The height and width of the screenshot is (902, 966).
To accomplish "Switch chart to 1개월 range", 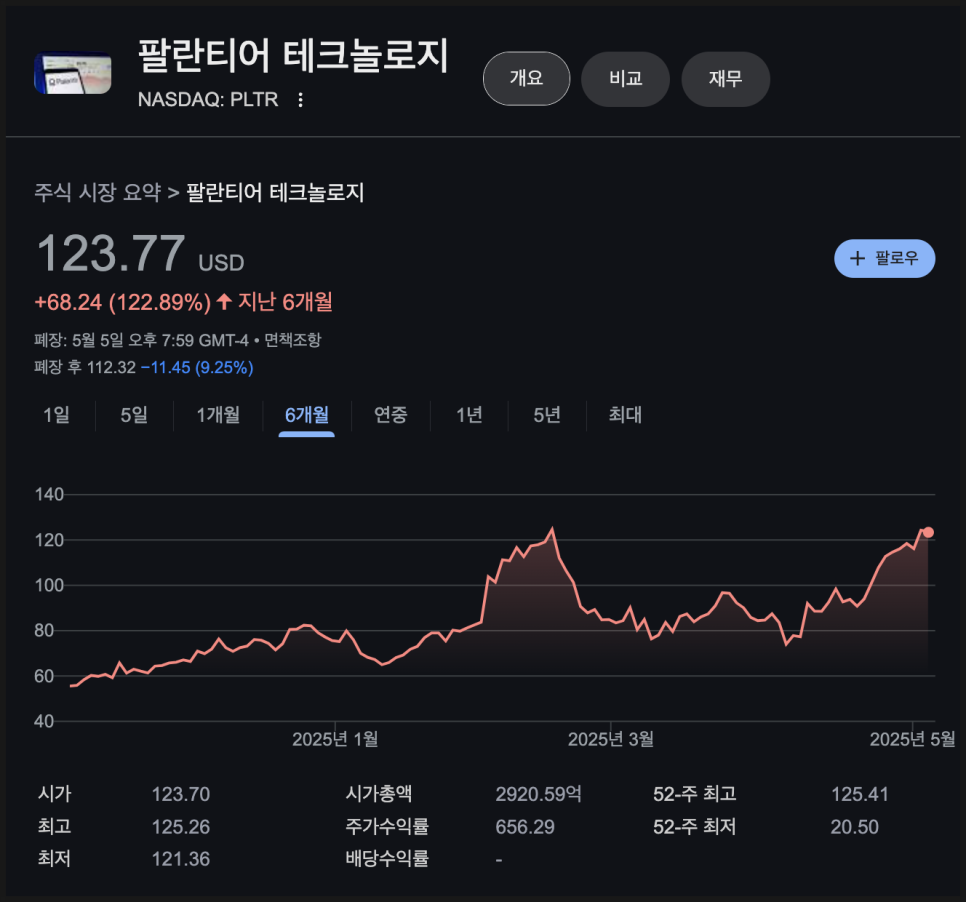I will pos(217,415).
